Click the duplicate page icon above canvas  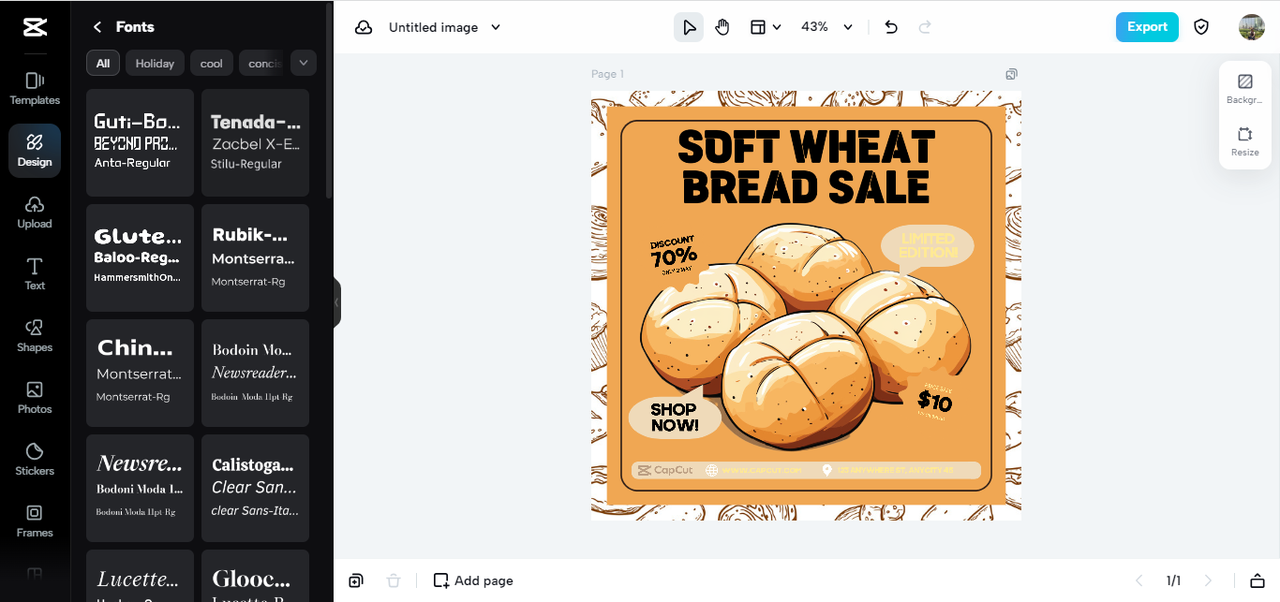(x=1012, y=74)
